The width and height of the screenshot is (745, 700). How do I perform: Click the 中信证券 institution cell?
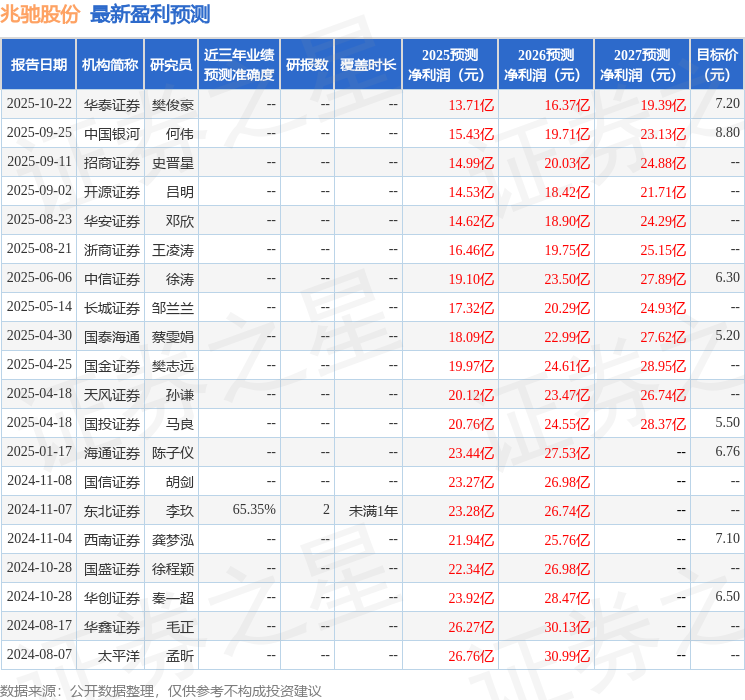(112, 279)
